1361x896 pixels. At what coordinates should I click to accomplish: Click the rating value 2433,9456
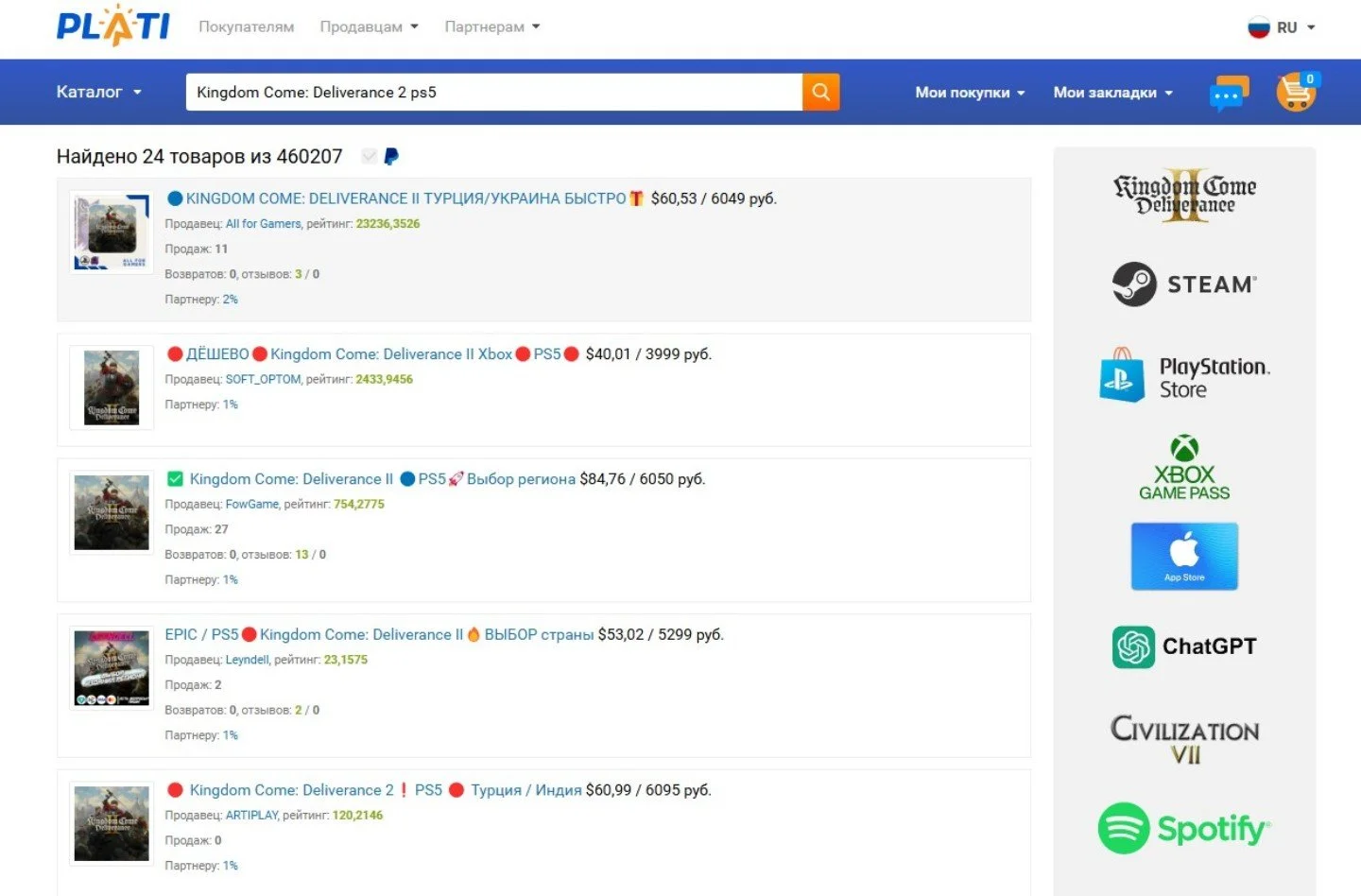(x=384, y=379)
